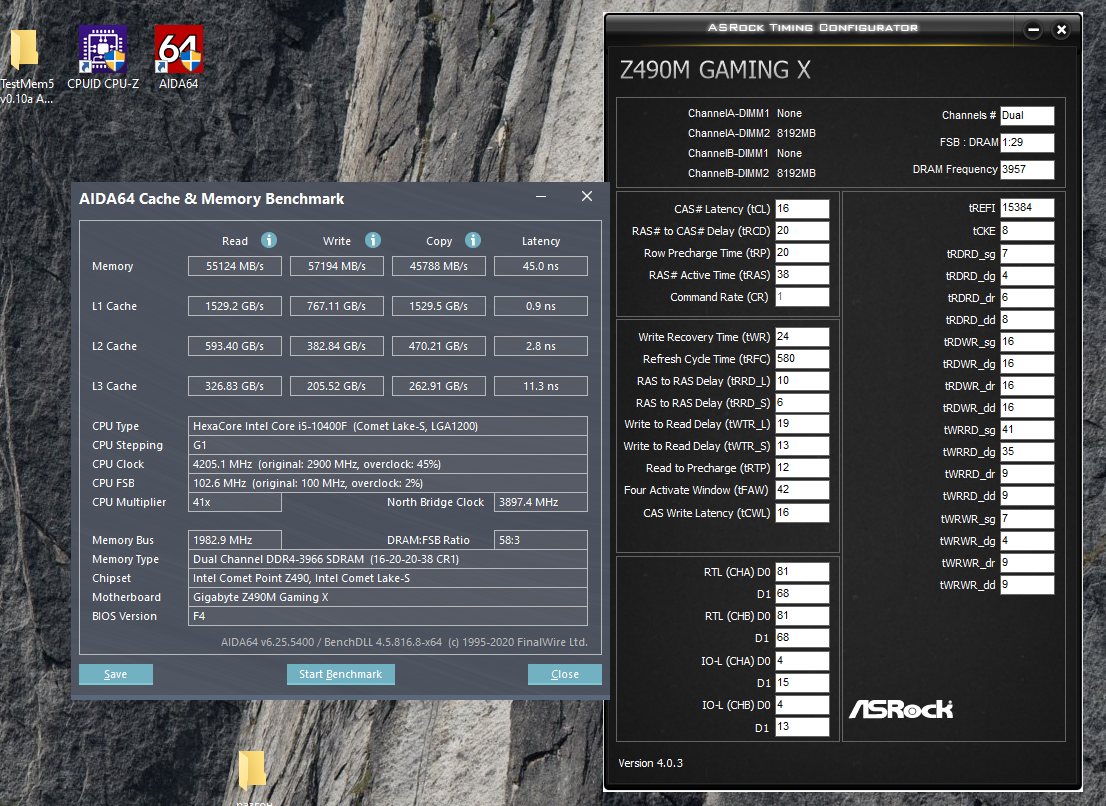Image resolution: width=1106 pixels, height=806 pixels.
Task: Click Start Benchmark button
Action: point(341,674)
